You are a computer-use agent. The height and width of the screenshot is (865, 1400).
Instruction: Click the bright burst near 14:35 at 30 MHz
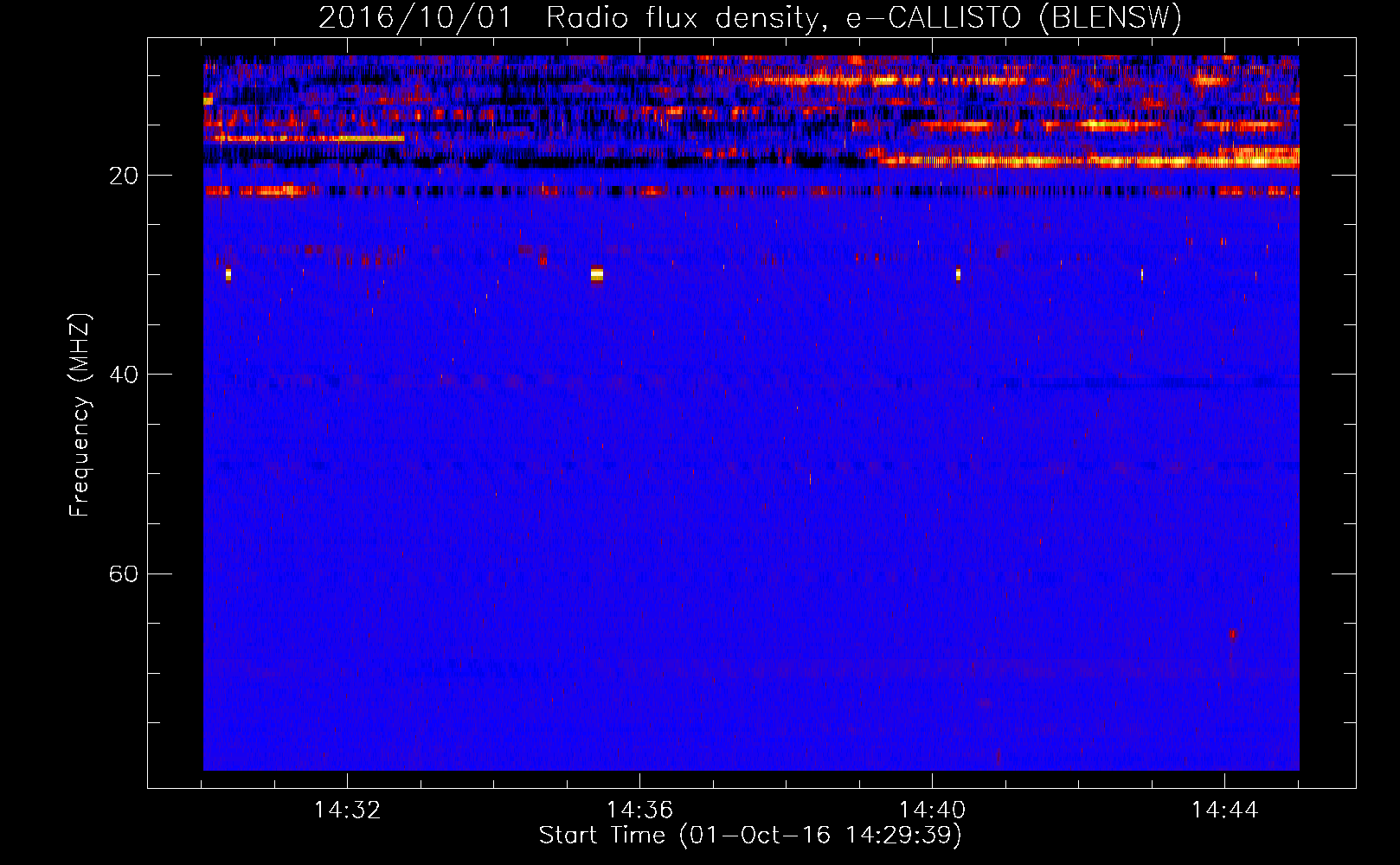click(597, 274)
